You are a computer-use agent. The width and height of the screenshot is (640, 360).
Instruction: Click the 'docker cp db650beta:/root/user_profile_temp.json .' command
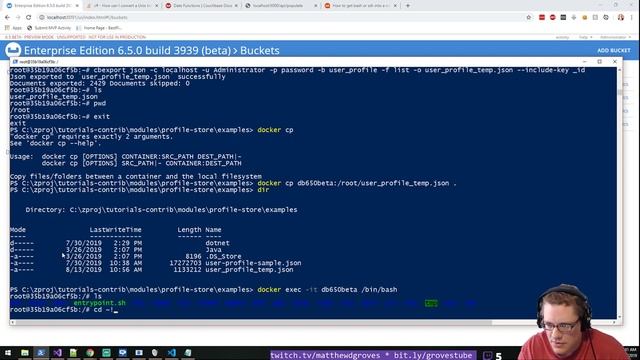(x=357, y=183)
